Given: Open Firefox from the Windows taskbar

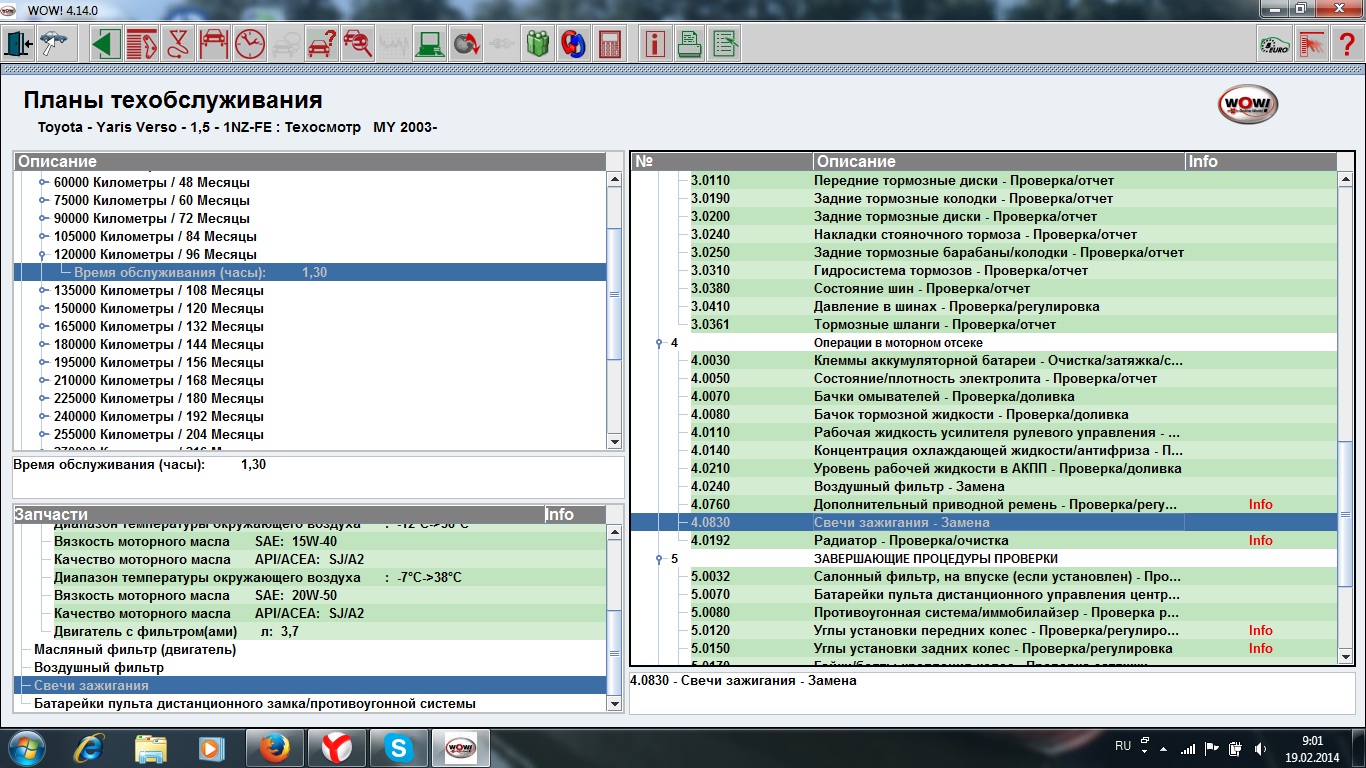Looking at the screenshot, I should (272, 748).
